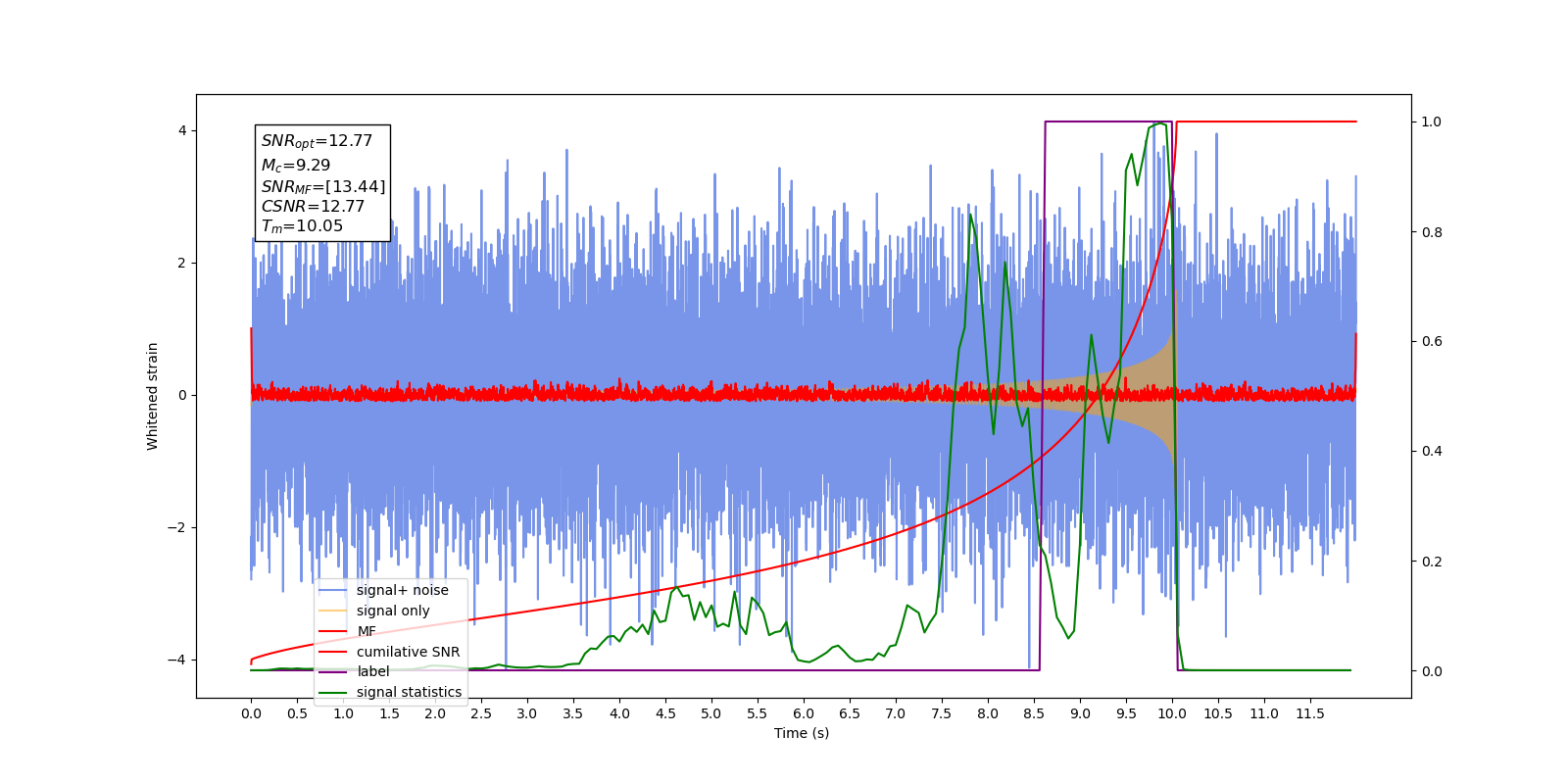
Task: Click the 11.5 tick on the time axis
Action: pyautogui.click(x=1310, y=713)
